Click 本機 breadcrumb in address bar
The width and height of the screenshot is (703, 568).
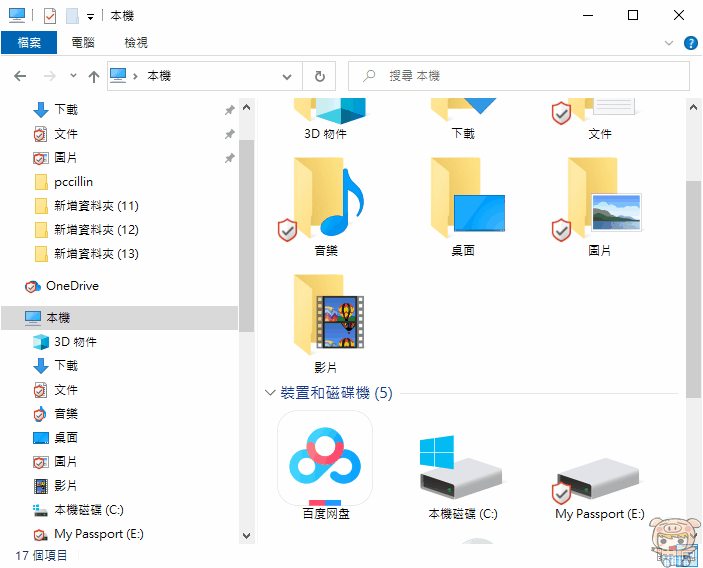[159, 76]
